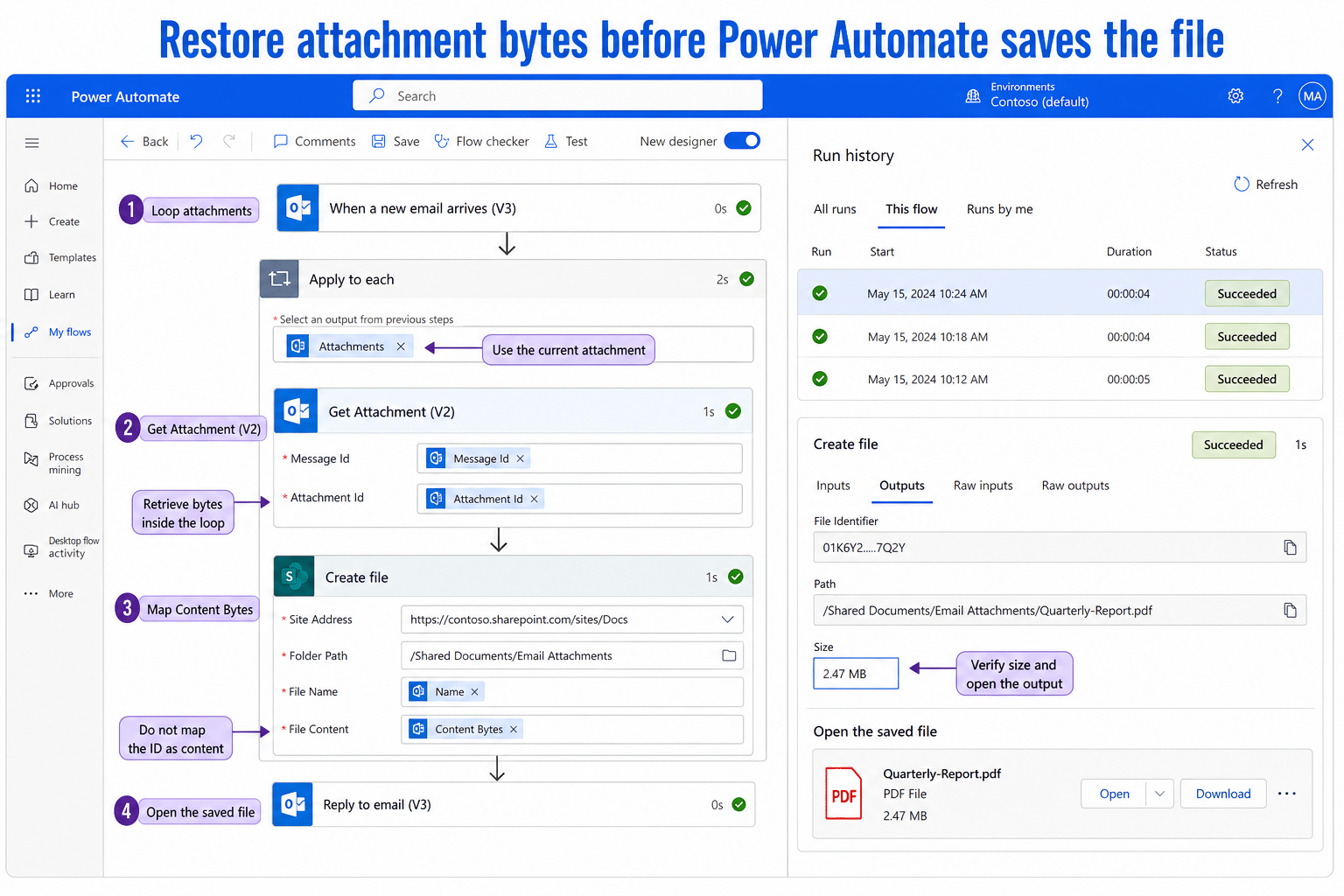Go to Home in sidebar
This screenshot has width=1344, height=896.
coord(52,186)
